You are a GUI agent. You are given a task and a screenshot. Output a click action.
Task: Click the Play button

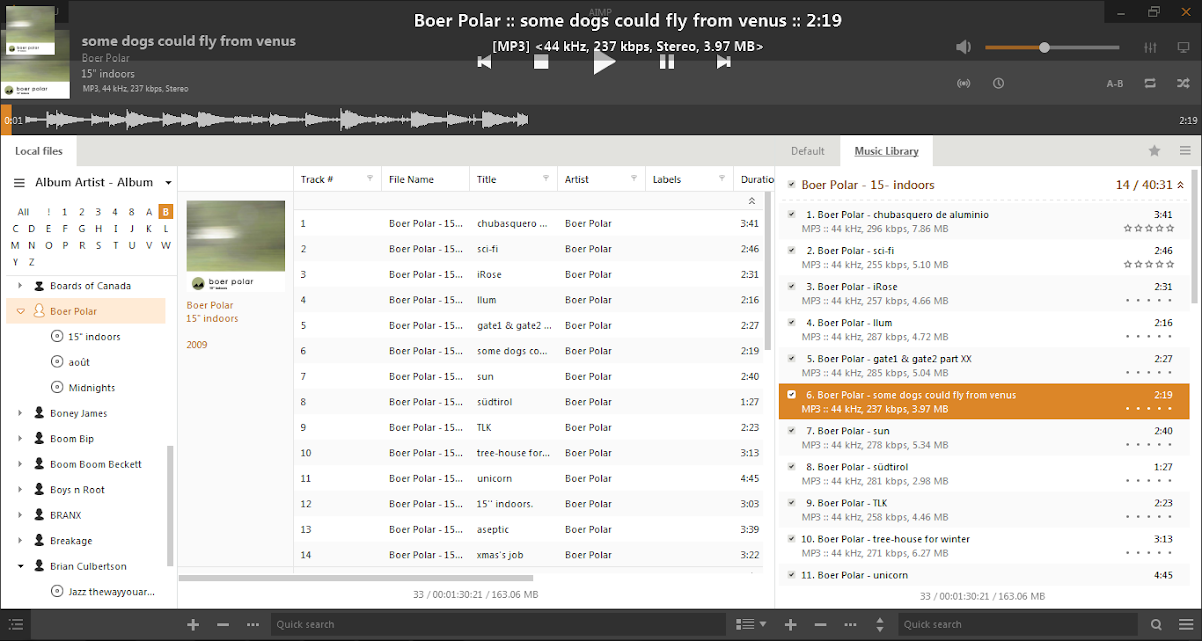[x=604, y=62]
